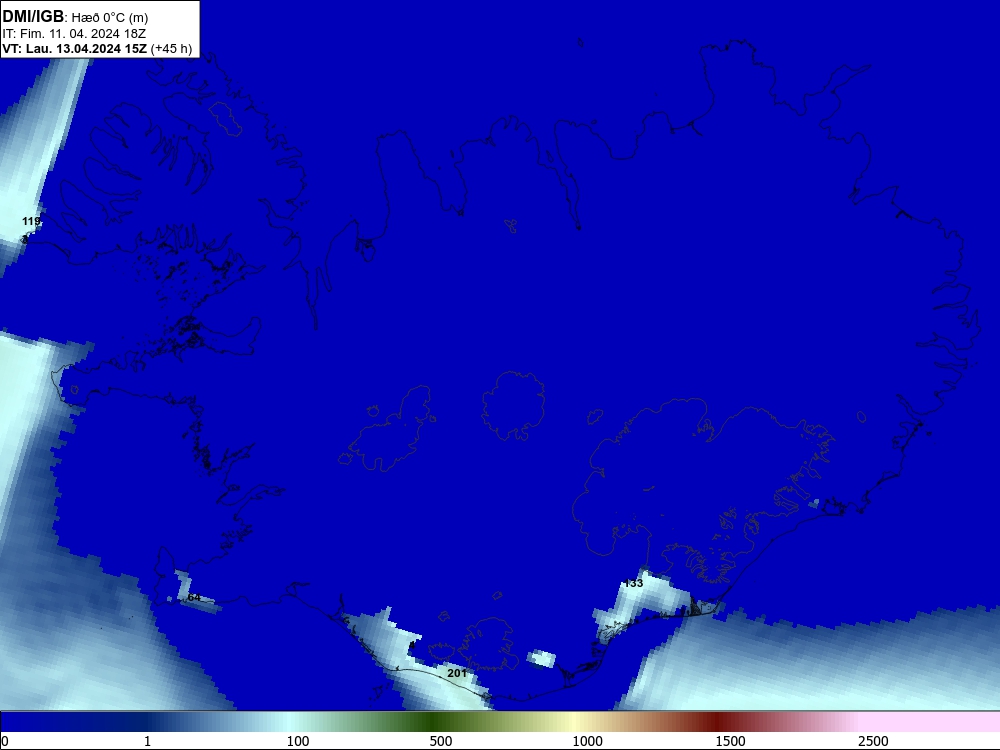Click the map value label '64'
Screen dimensions: 1000x750
(194, 598)
